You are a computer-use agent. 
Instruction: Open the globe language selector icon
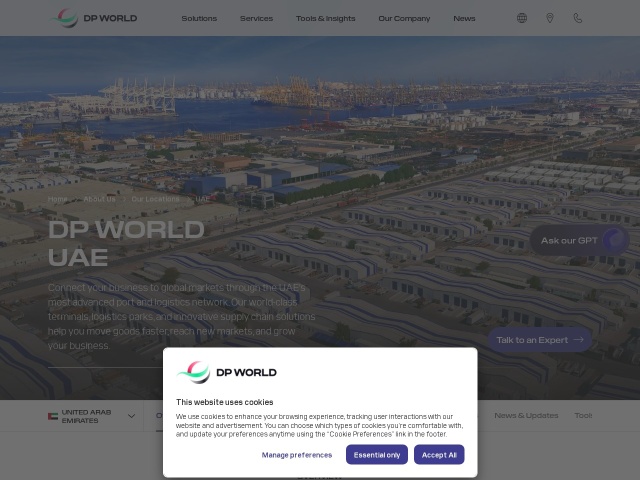[x=522, y=18]
